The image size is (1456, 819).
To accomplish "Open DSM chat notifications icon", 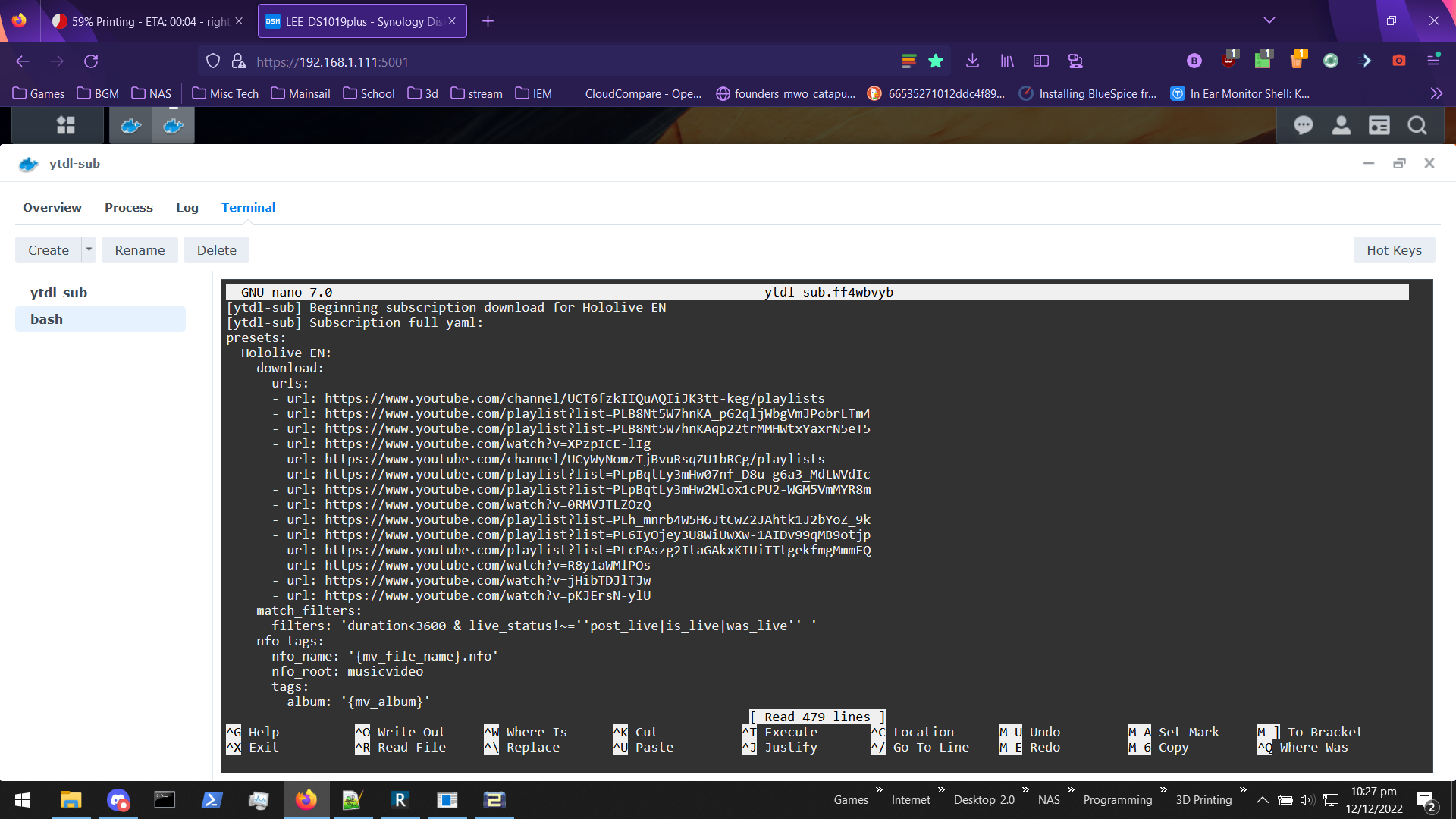I will click(x=1303, y=125).
